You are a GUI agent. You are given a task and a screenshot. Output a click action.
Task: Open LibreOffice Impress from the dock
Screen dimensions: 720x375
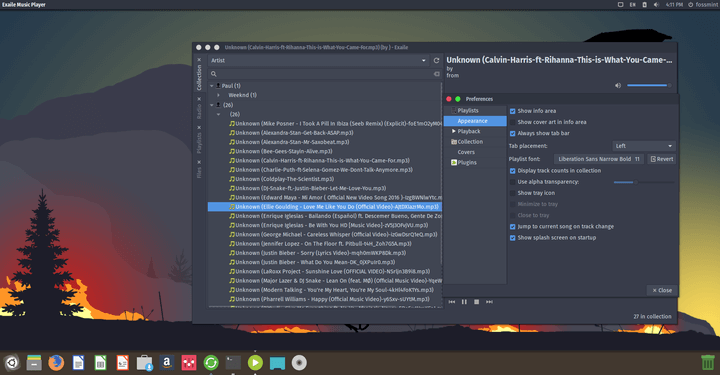(123, 363)
